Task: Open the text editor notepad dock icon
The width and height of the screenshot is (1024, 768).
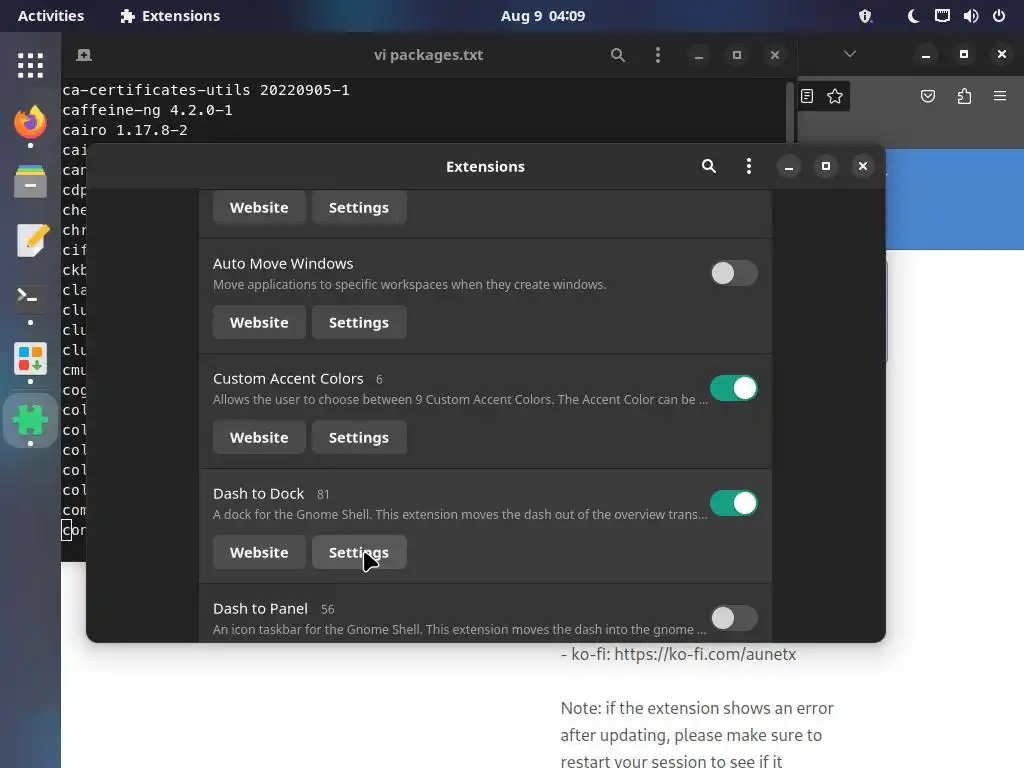Action: 30,240
